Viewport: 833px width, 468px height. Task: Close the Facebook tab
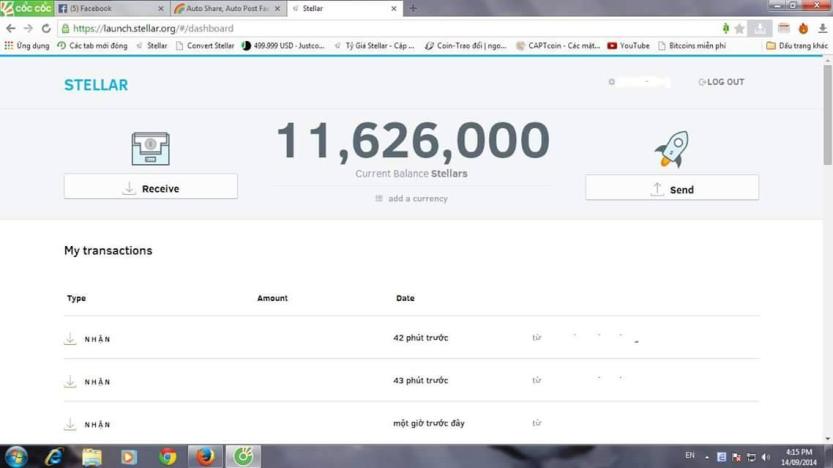pyautogui.click(x=161, y=8)
